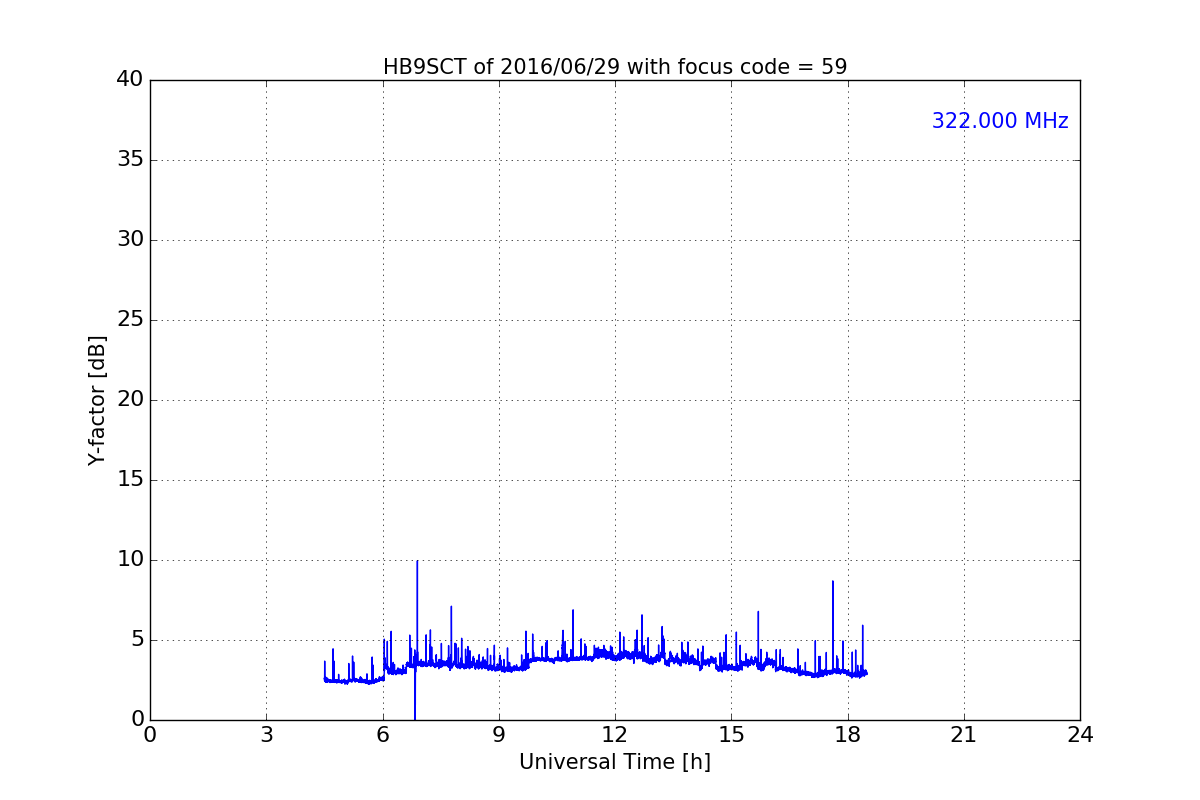Click x-axis tick label 24
Image resolution: width=1200 pixels, height=800 pixels.
[x=1080, y=735]
